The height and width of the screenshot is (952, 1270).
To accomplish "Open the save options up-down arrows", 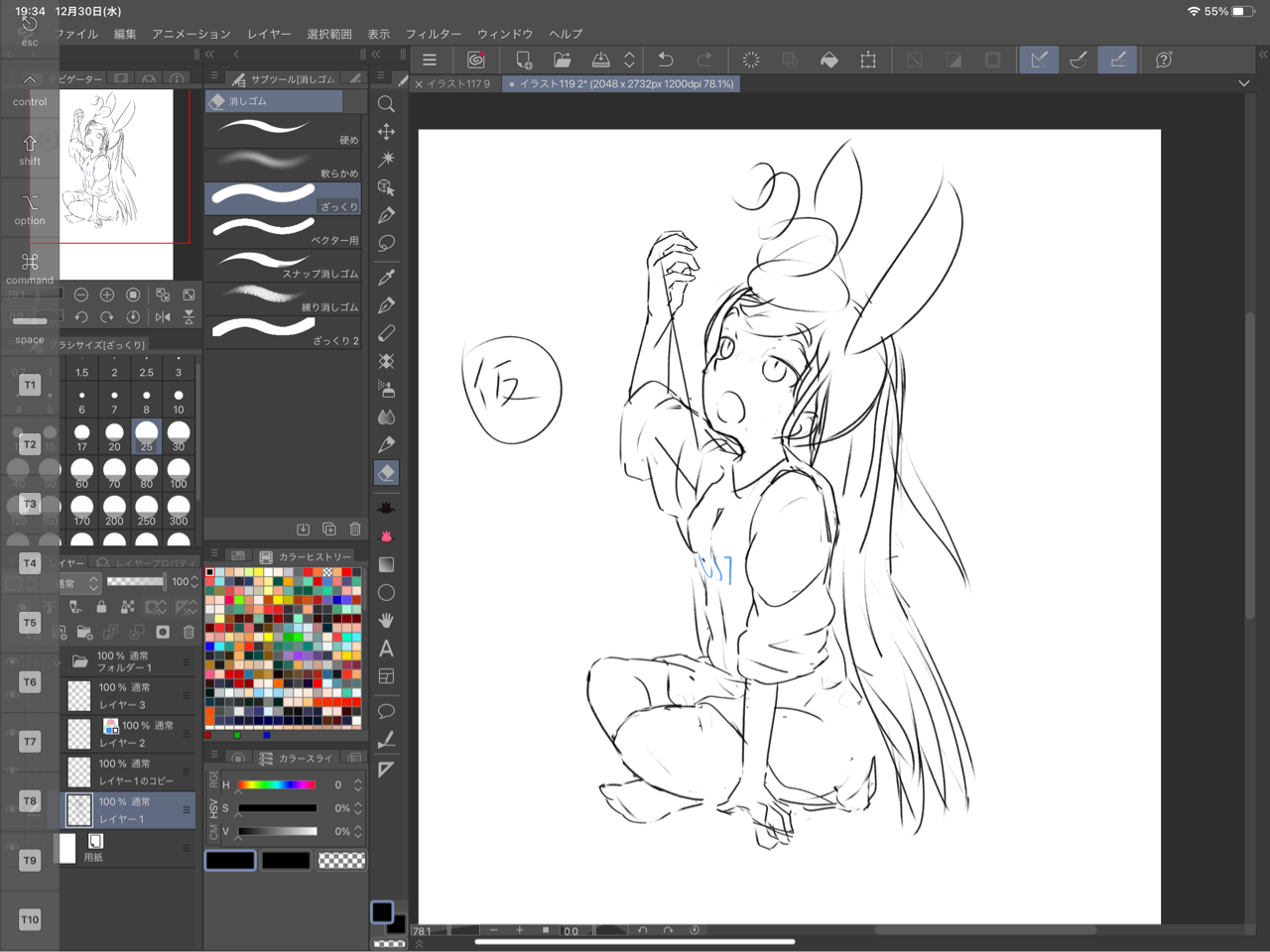I will (x=629, y=59).
